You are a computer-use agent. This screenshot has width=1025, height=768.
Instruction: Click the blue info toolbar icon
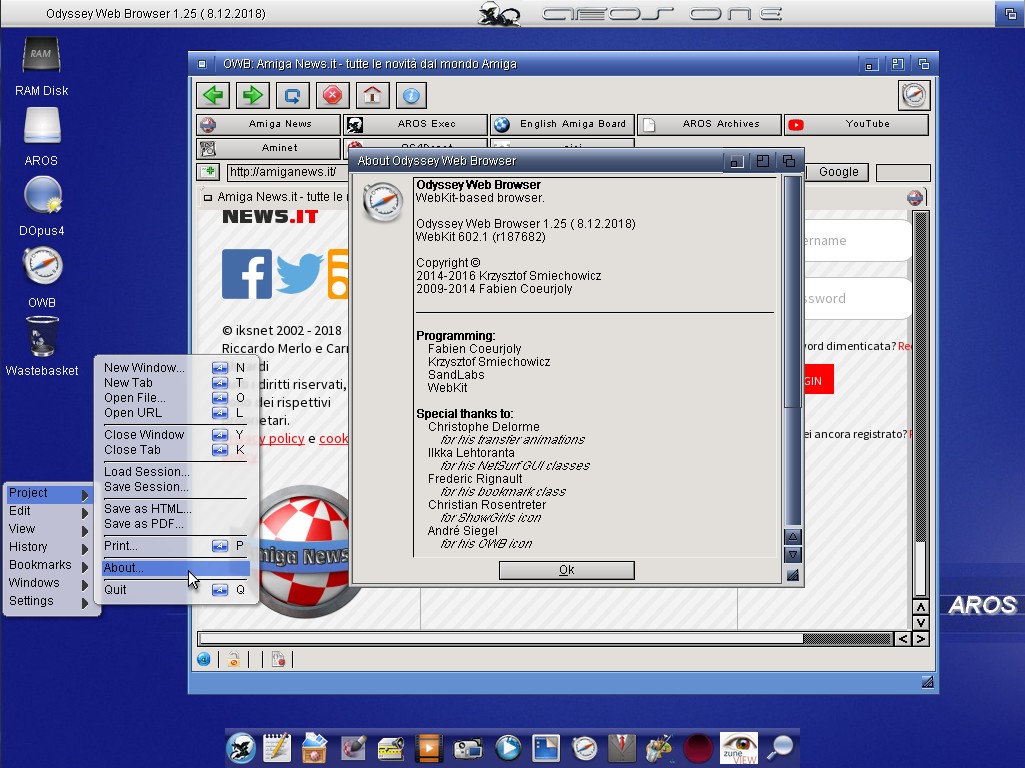pyautogui.click(x=411, y=95)
